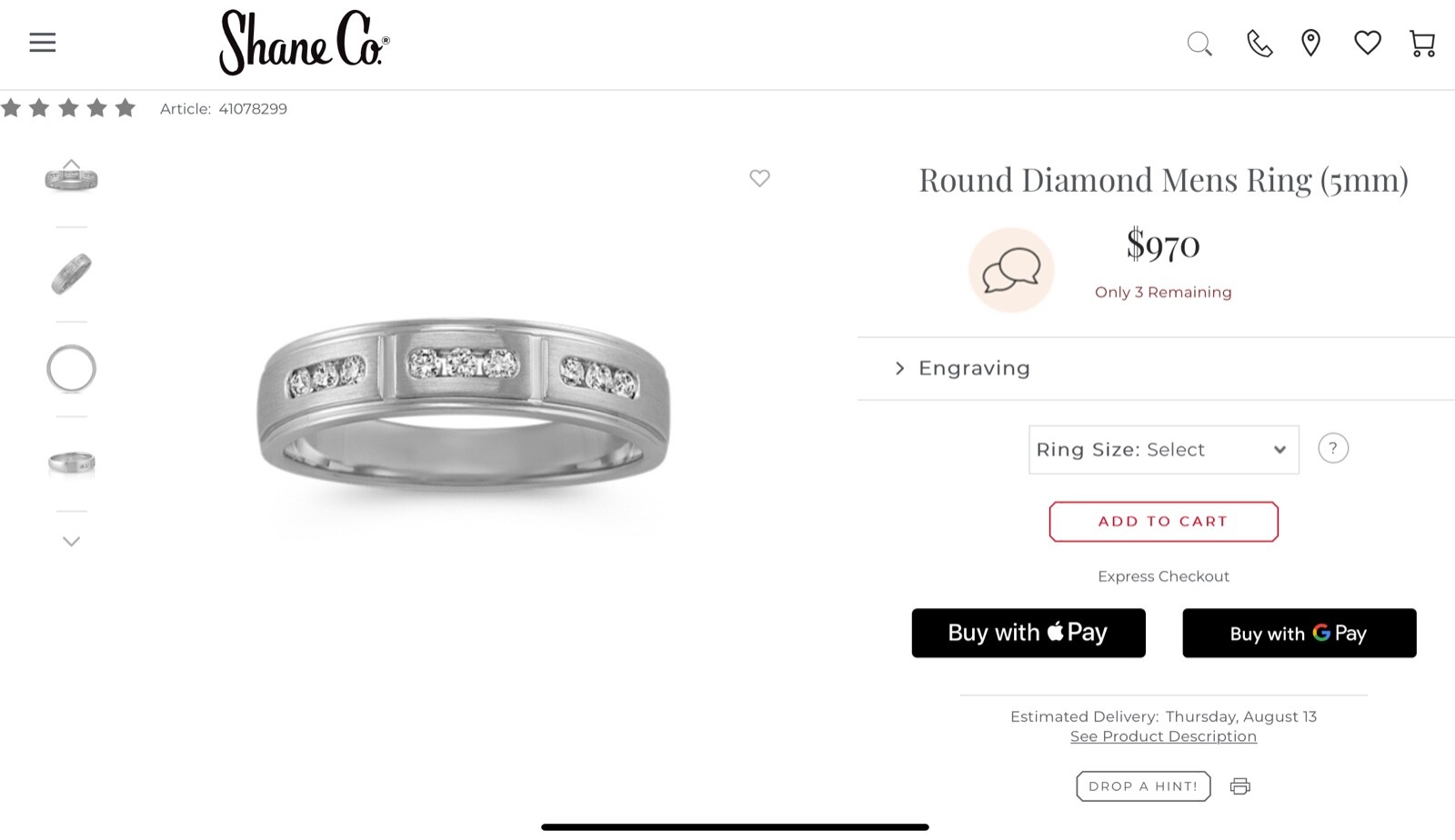Open the shopping cart icon
Image resolution: width=1455 pixels, height=840 pixels.
(x=1422, y=44)
